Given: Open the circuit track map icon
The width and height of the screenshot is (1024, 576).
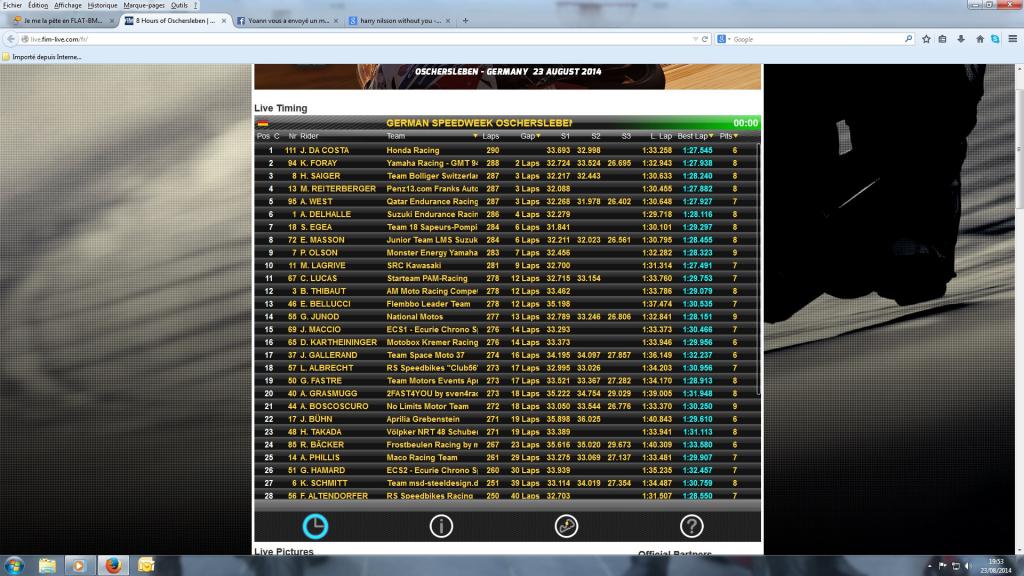Looking at the screenshot, I should [x=566, y=526].
